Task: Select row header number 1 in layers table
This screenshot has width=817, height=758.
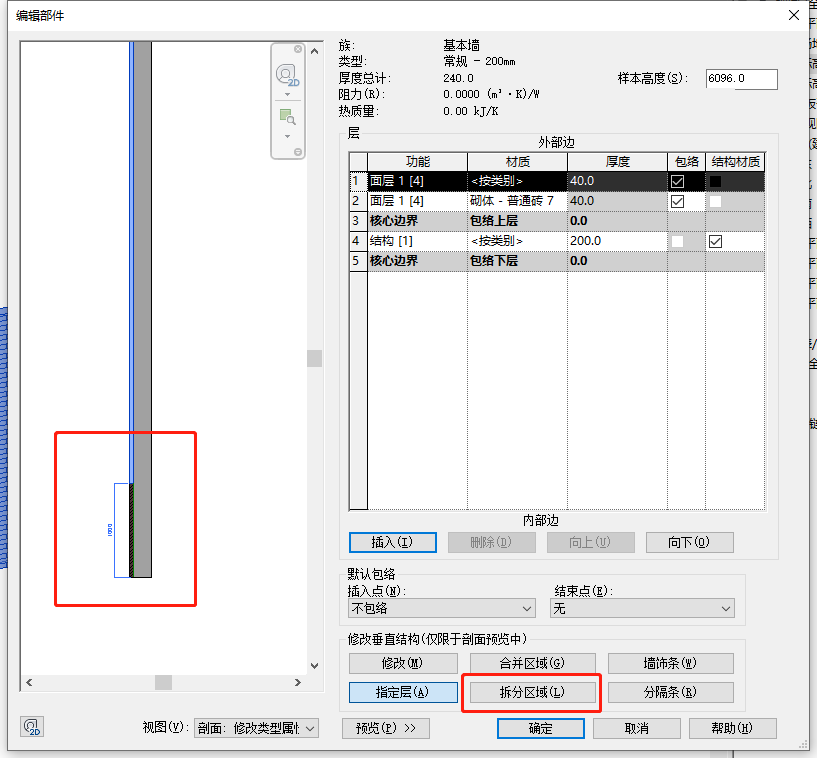Action: 358,181
